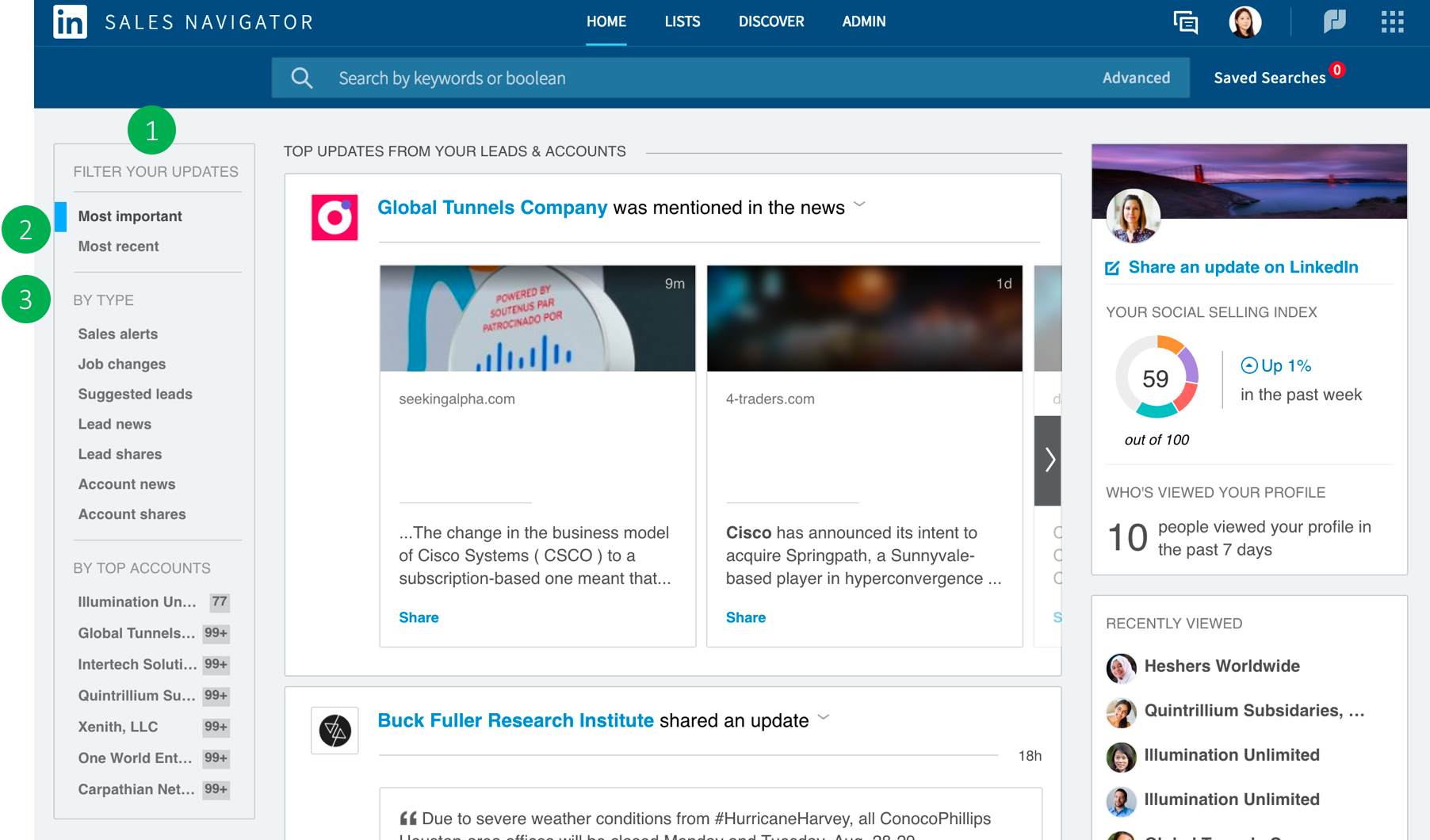Expand options for Buck Fuller update
1430x840 pixels.
pyautogui.click(x=824, y=718)
